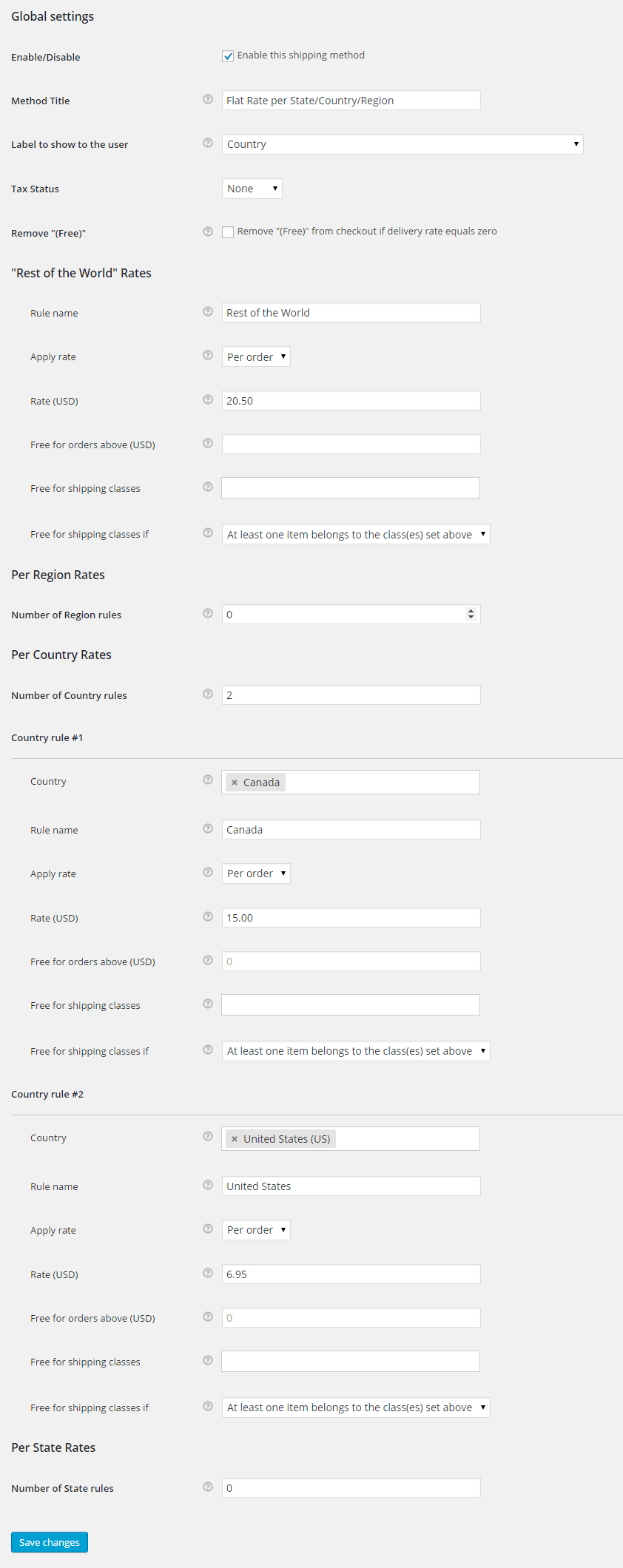Open Apply rate dropdown for Rest of World
Viewport: 623px width, 1568px height.
click(256, 357)
